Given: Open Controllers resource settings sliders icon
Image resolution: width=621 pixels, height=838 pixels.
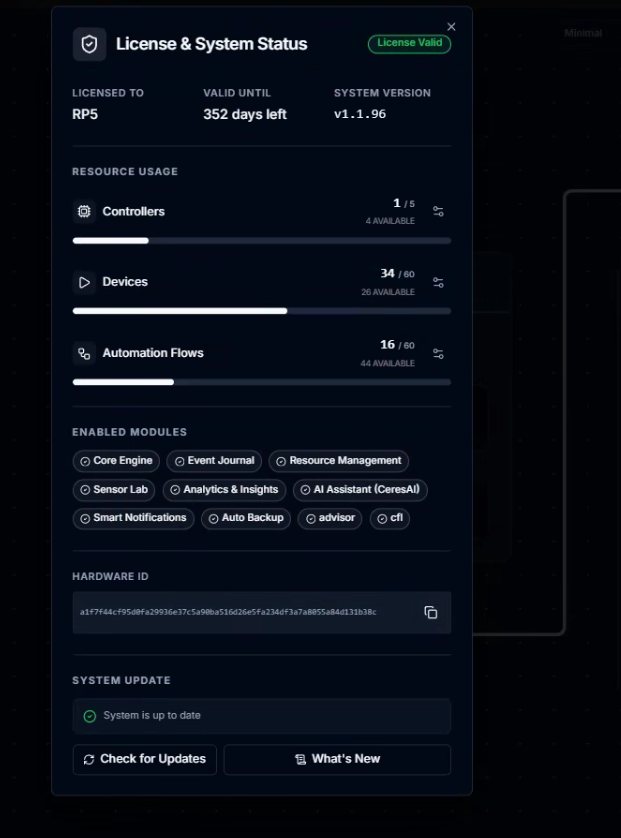Looking at the screenshot, I should [x=438, y=212].
